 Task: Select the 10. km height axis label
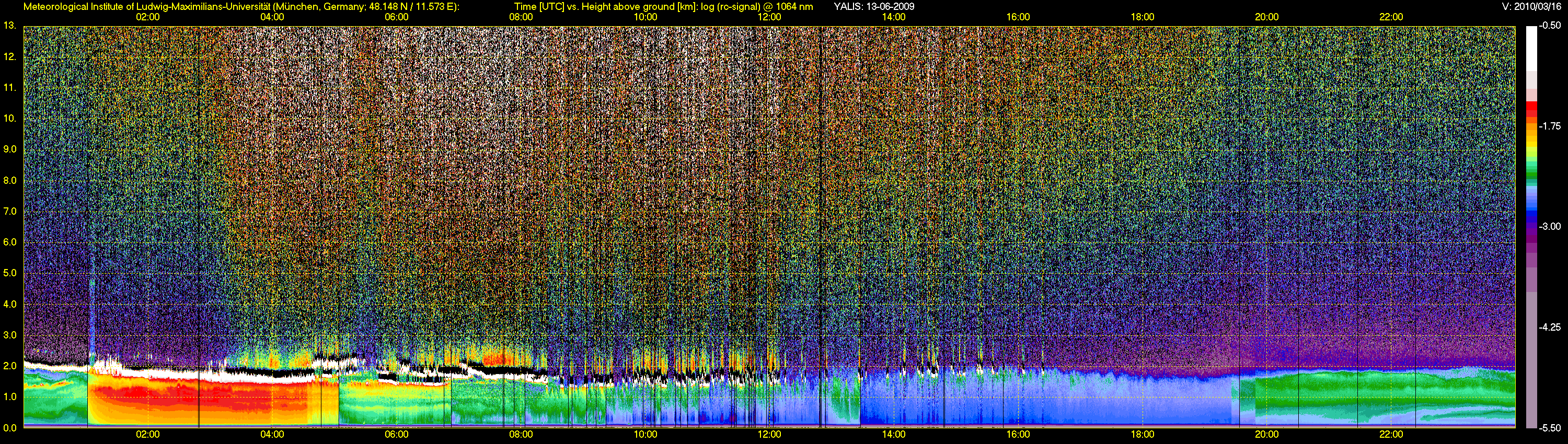(10, 119)
